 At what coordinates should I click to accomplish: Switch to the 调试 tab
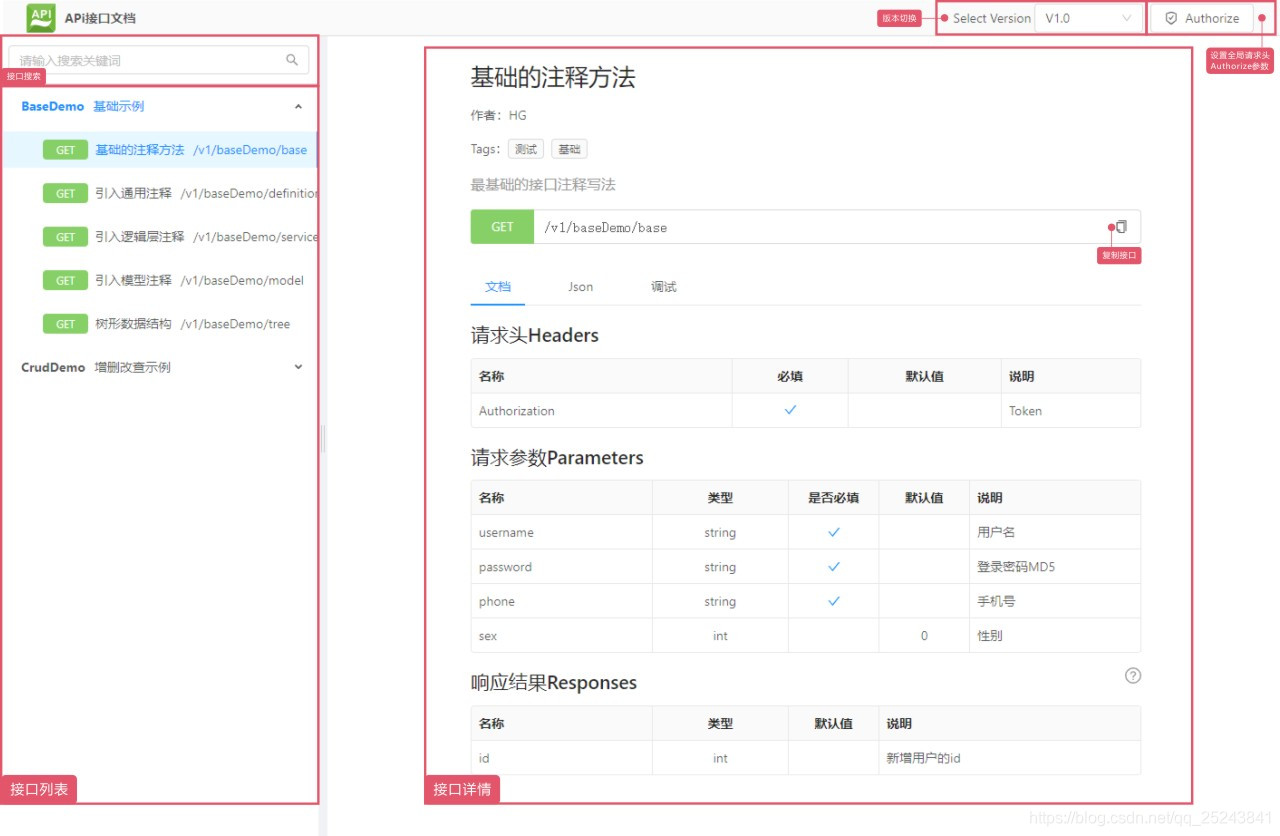[x=662, y=286]
